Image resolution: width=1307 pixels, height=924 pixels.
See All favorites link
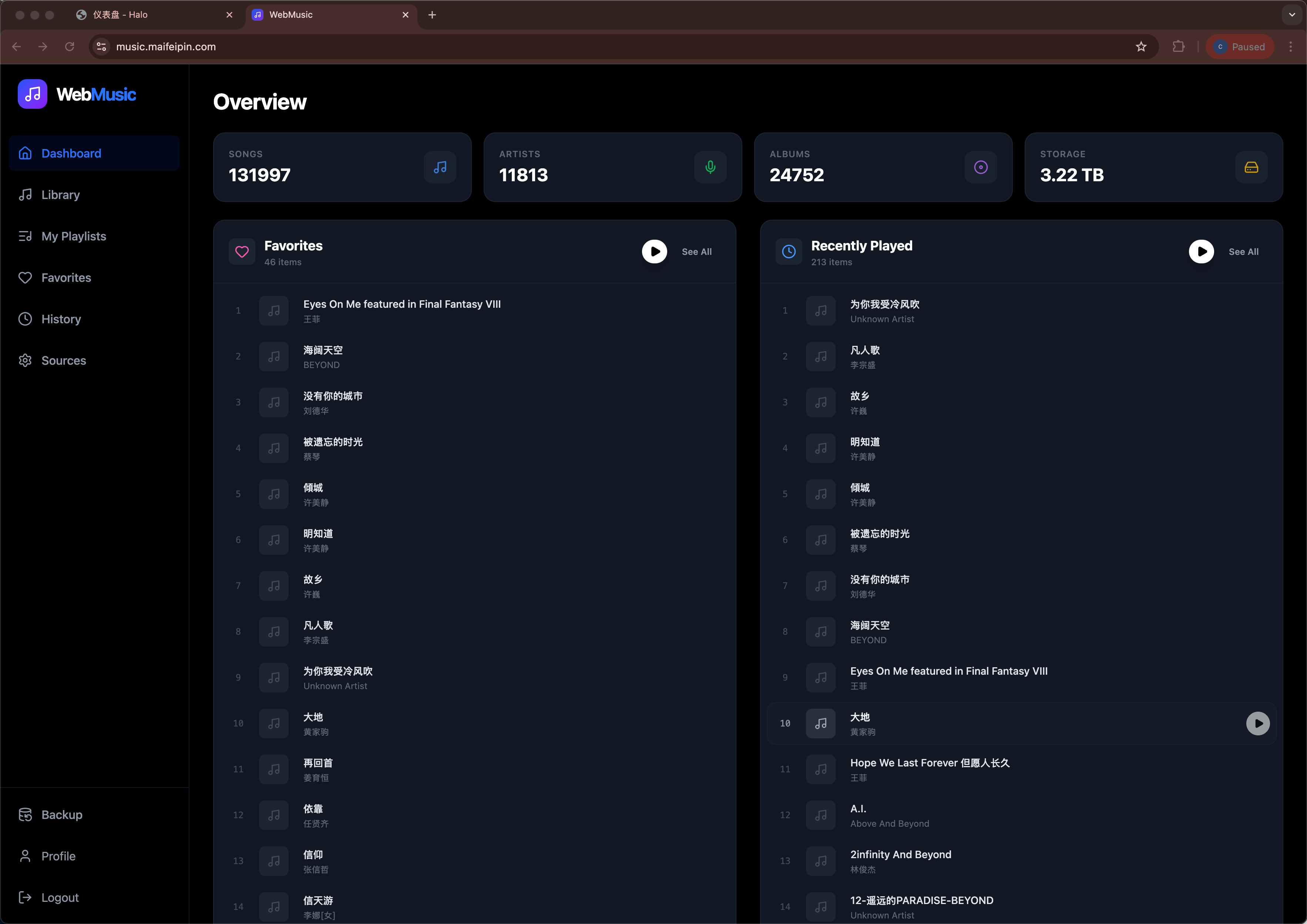[x=696, y=252]
